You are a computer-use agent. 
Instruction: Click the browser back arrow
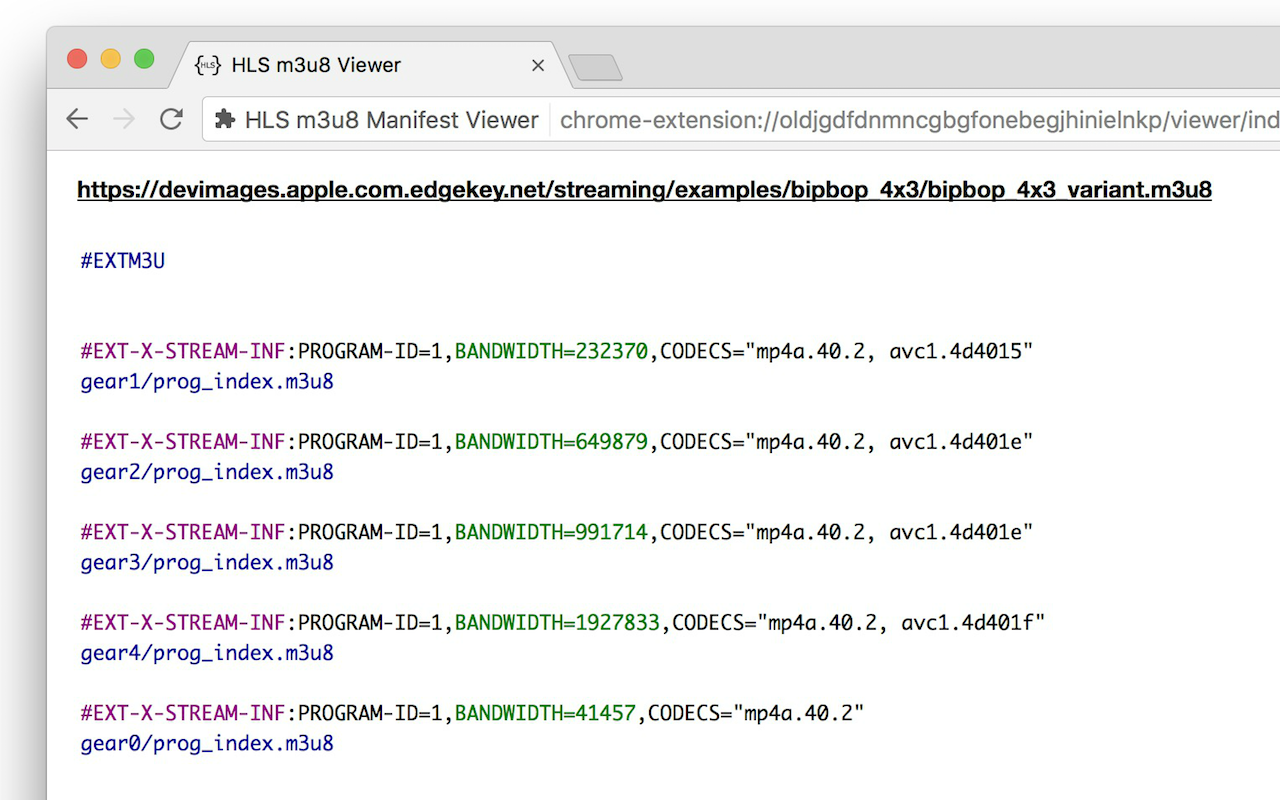pyautogui.click(x=77, y=120)
